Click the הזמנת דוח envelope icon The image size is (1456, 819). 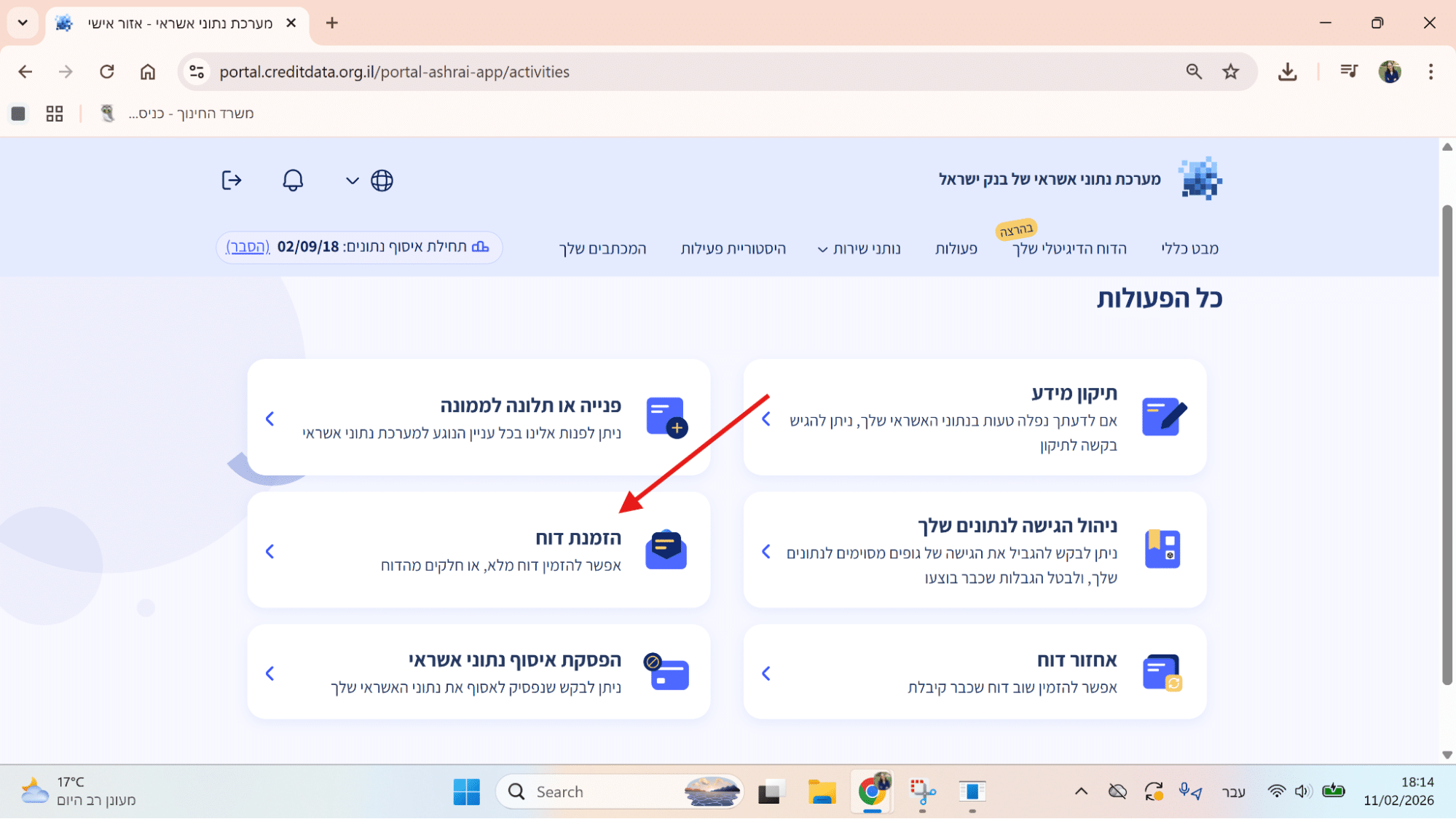point(666,550)
